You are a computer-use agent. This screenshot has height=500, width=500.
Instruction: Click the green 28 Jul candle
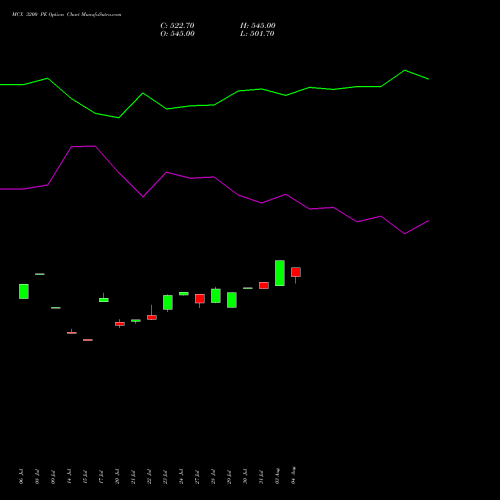pyautogui.click(x=216, y=296)
